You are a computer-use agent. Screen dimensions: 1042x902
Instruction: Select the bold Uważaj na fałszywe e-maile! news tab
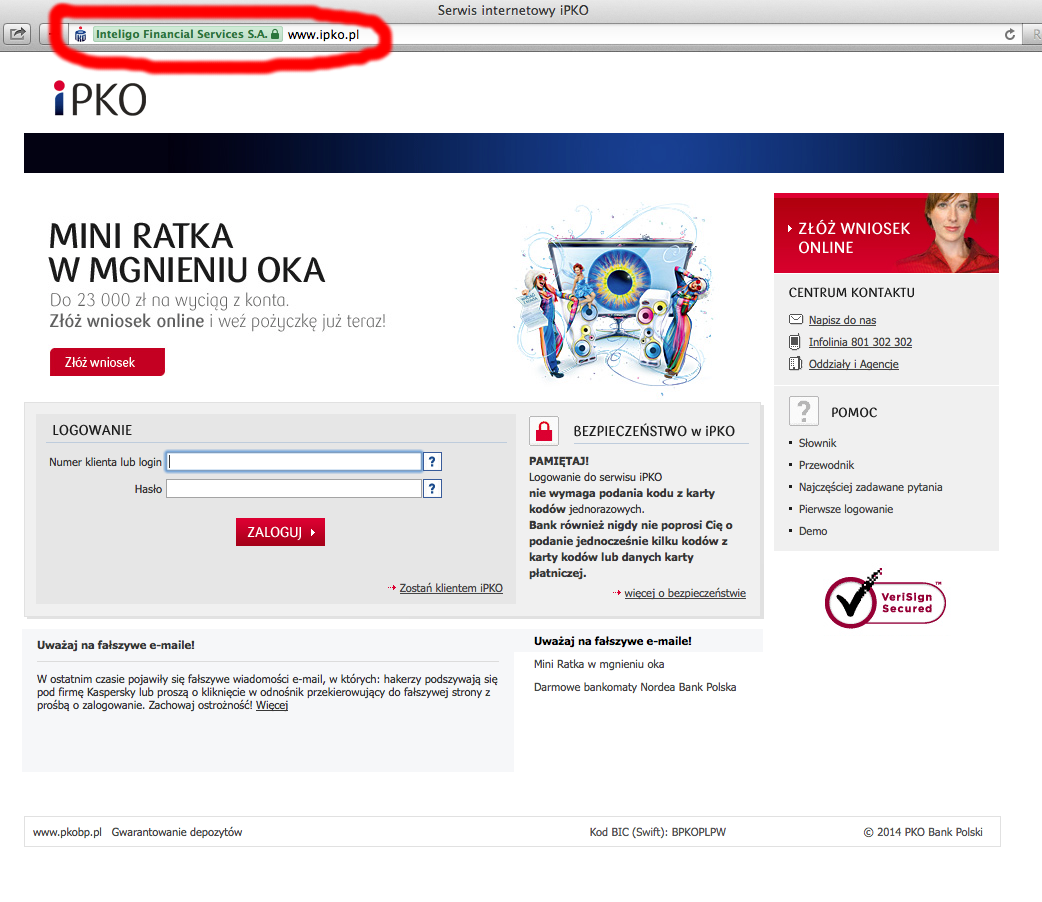click(x=613, y=641)
